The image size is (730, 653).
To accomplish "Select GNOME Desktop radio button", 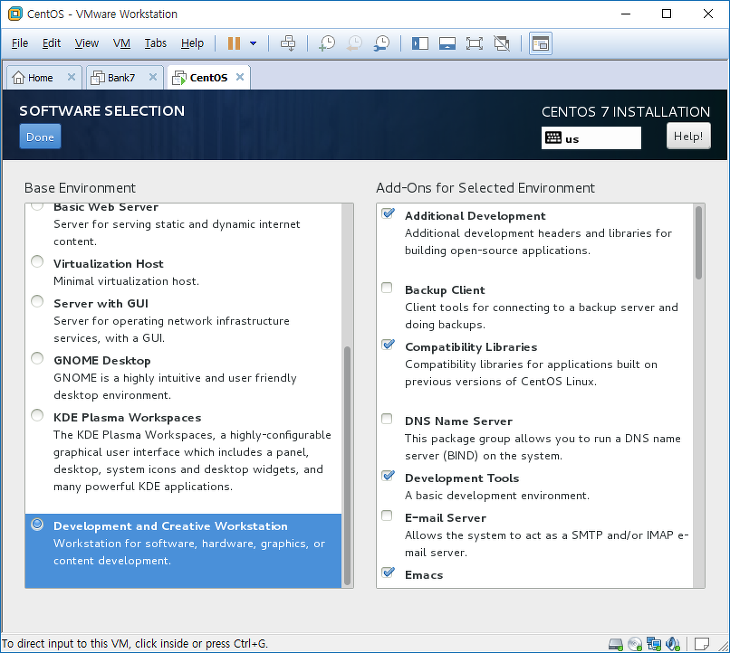I will point(37,358).
